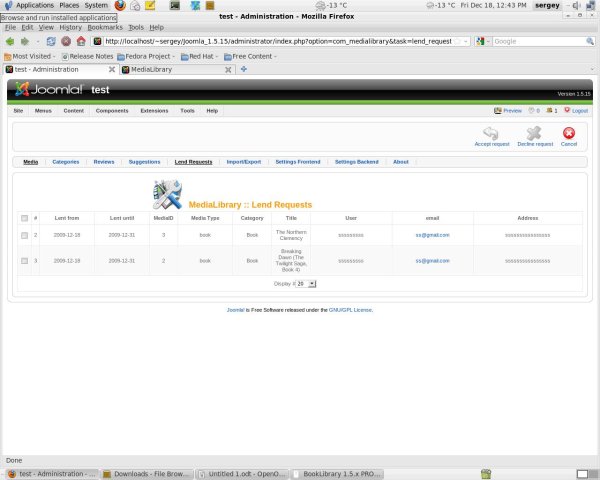Image resolution: width=600 pixels, height=480 pixels.
Task: Expand the list all tabs arrow
Action: [592, 69]
